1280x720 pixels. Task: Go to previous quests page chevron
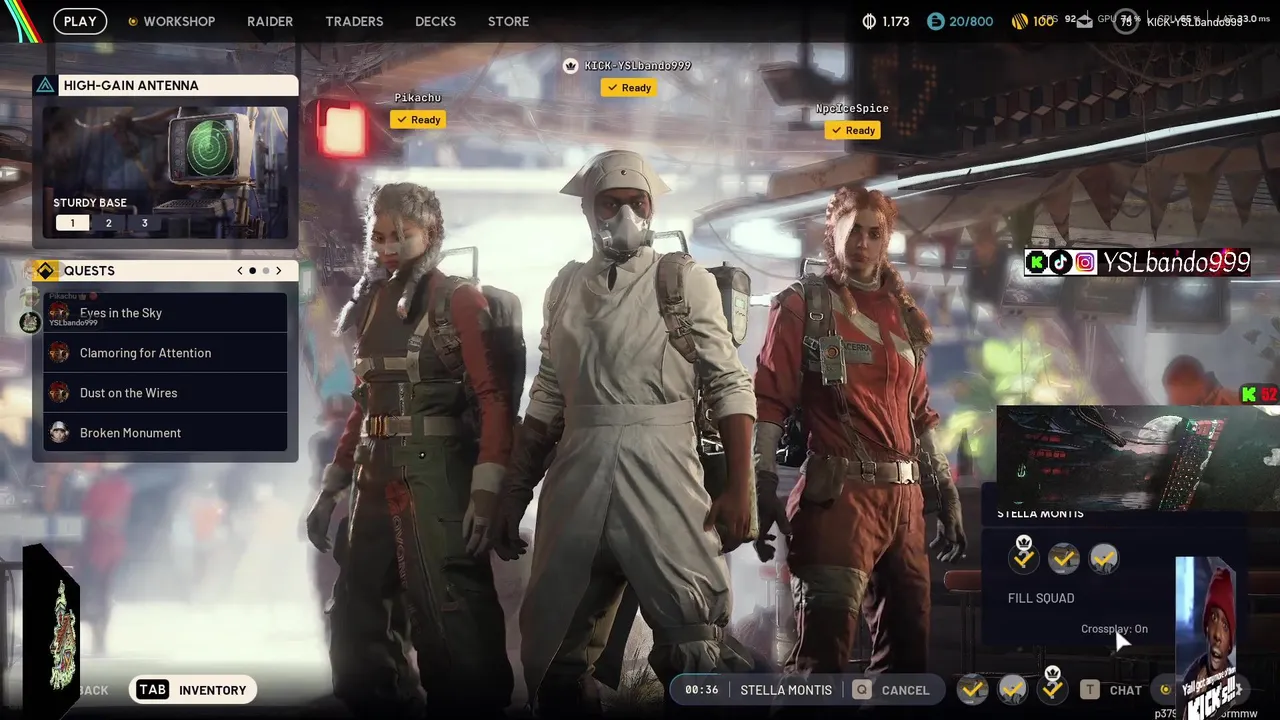[240, 271]
